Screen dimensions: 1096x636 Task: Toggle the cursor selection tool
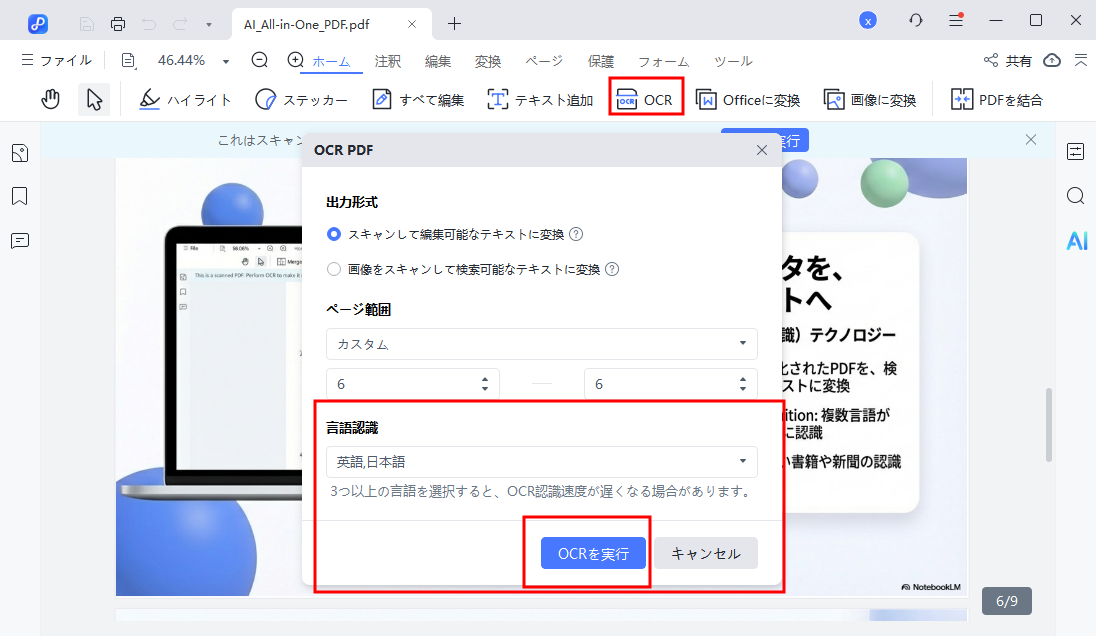point(93,99)
